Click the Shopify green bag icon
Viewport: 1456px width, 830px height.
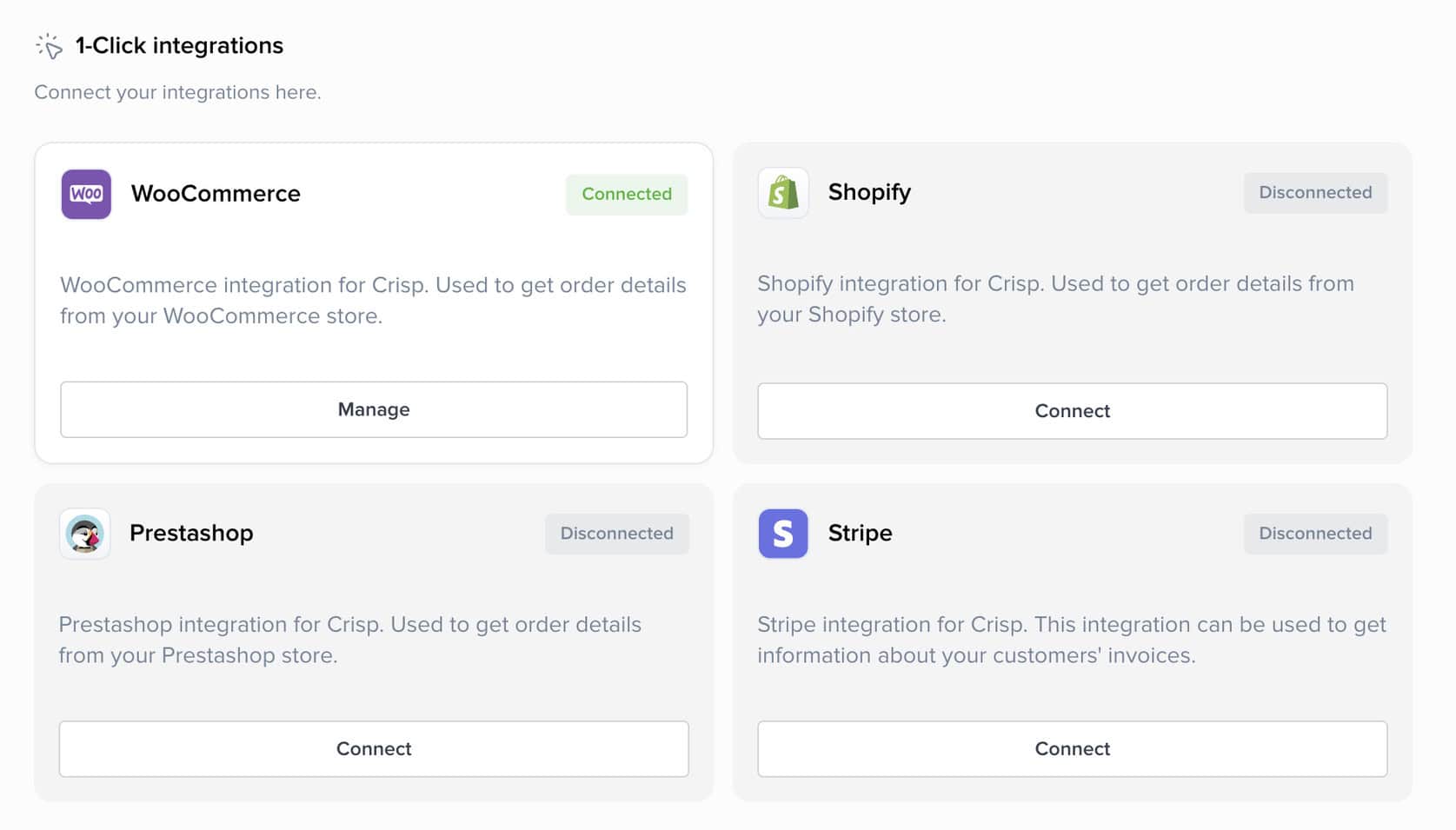[783, 192]
